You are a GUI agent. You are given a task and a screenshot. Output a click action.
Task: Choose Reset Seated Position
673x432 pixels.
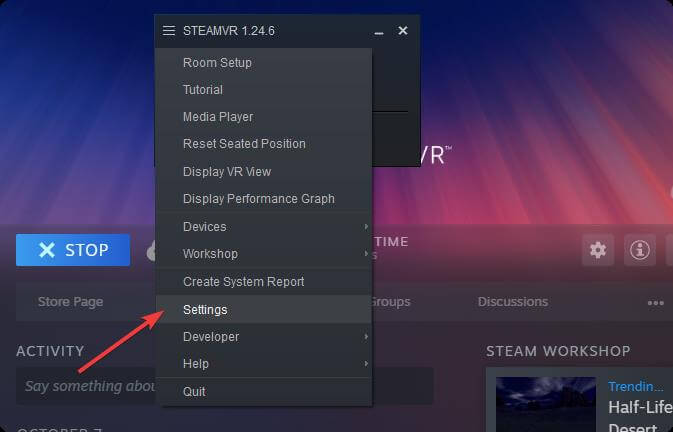[263, 144]
